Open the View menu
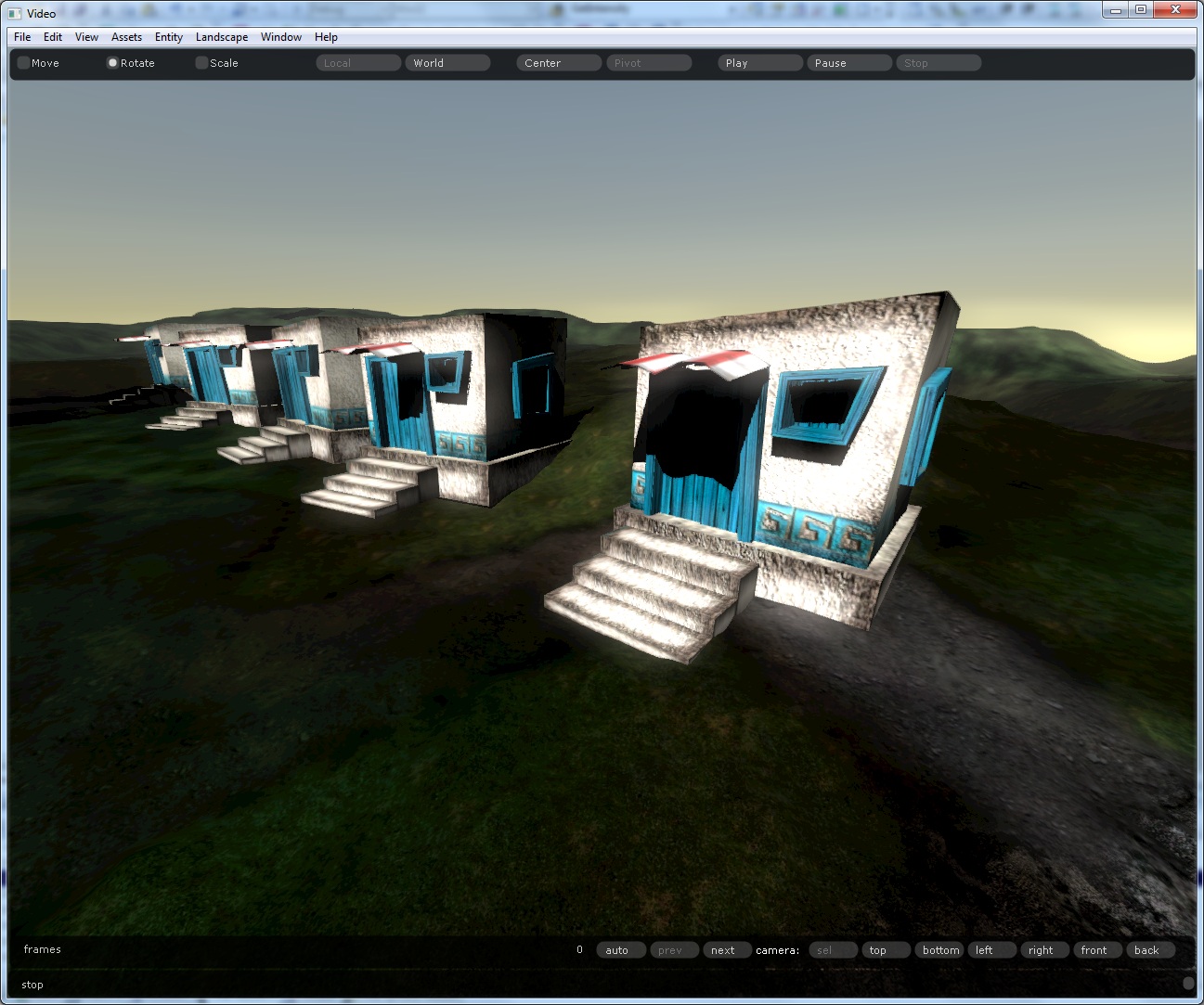 (86, 37)
